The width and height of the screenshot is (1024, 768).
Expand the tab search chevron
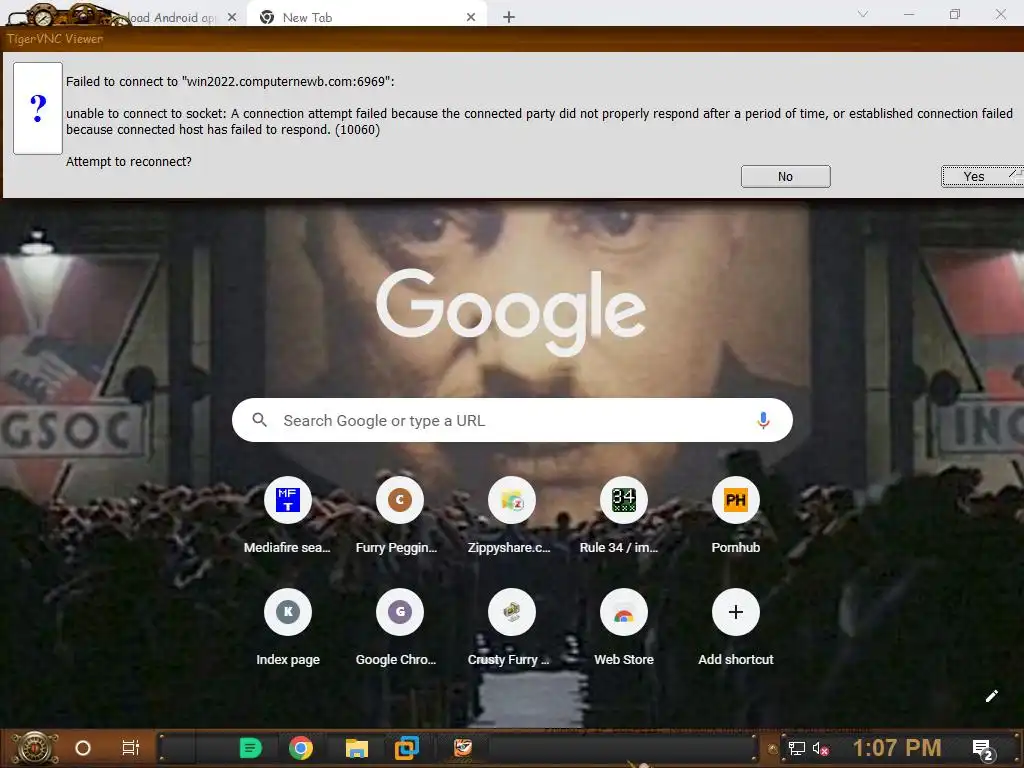pyautogui.click(x=863, y=14)
